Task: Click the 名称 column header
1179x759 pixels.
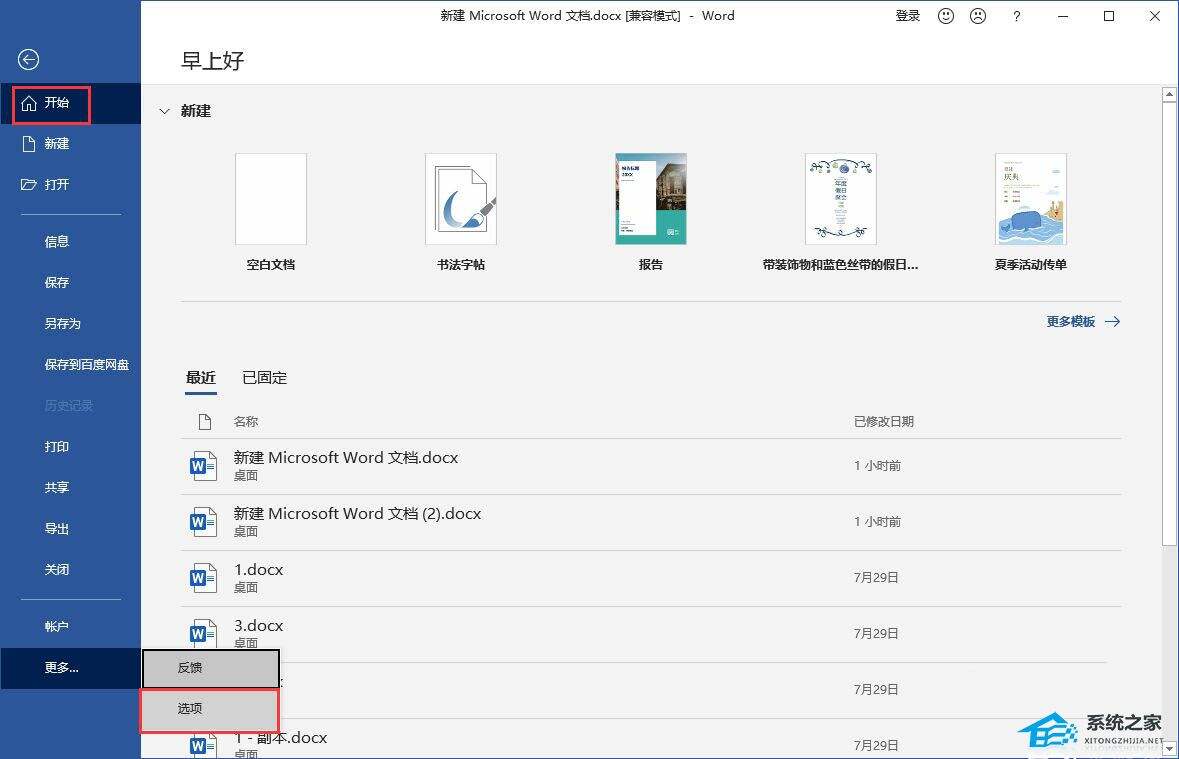Action: pyautogui.click(x=246, y=422)
